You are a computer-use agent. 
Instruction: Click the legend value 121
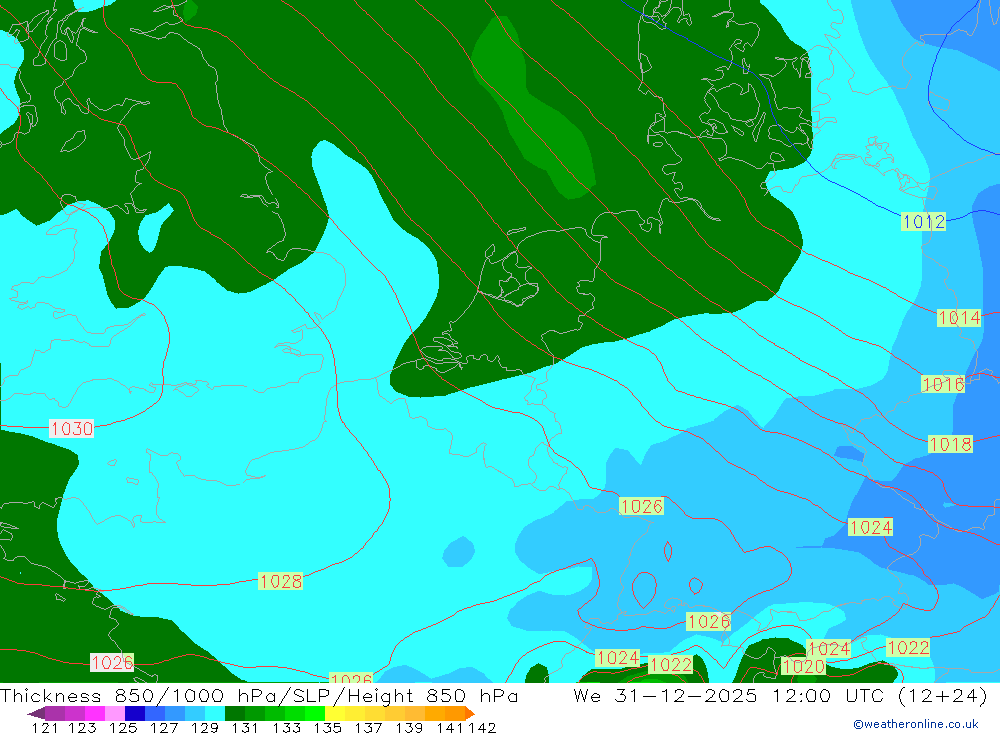pyautogui.click(x=45, y=727)
